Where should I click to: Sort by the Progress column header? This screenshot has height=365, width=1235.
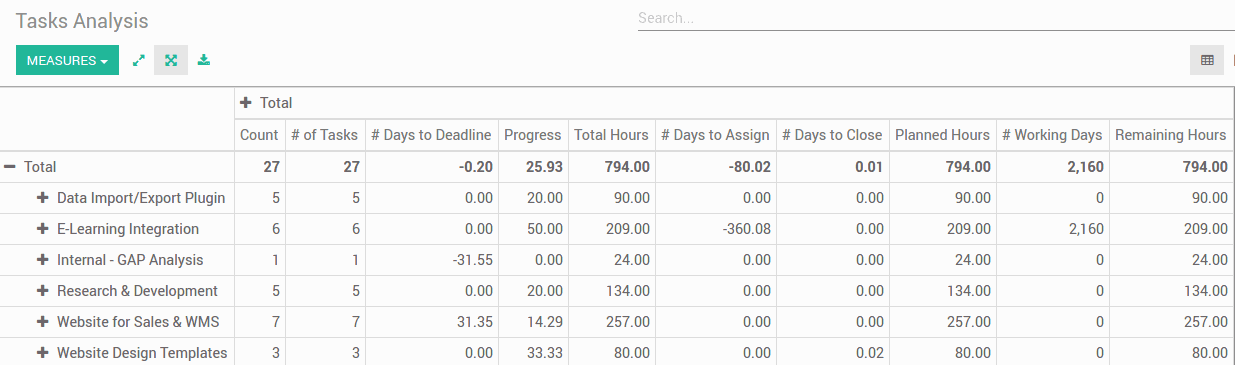coord(532,135)
